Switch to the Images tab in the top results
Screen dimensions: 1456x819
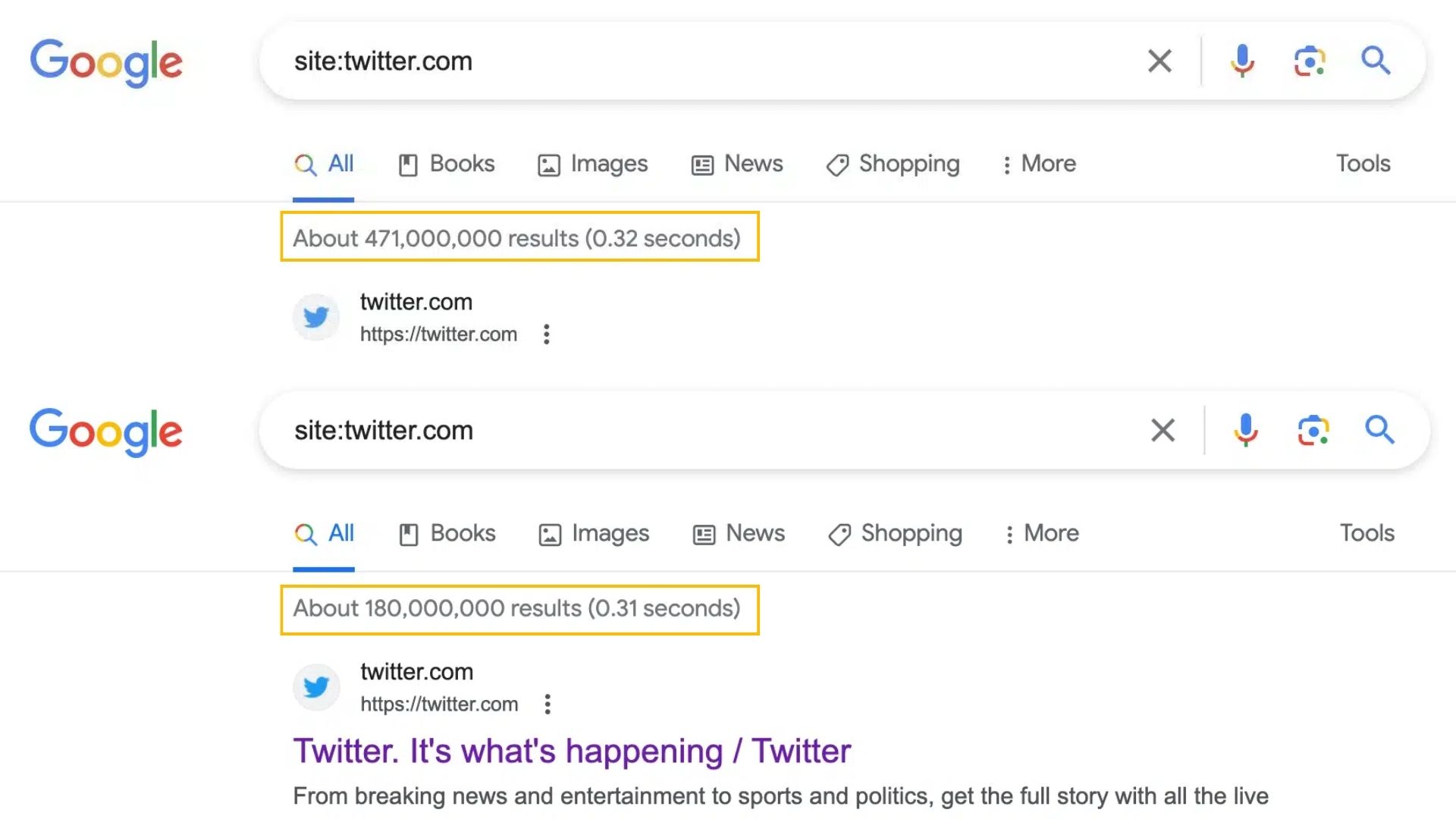click(x=593, y=164)
